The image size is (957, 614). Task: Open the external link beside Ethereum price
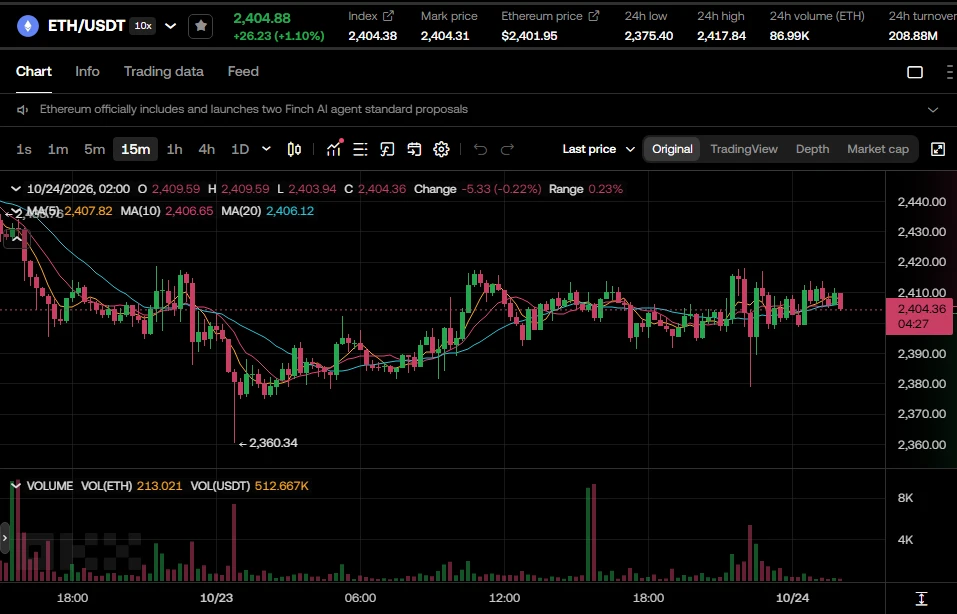[x=593, y=16]
